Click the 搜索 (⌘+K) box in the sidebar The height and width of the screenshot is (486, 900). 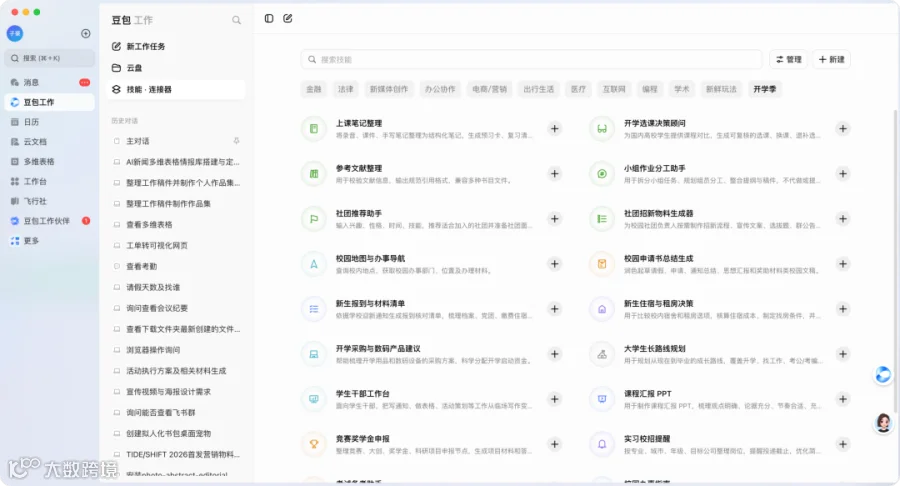[x=50, y=58]
